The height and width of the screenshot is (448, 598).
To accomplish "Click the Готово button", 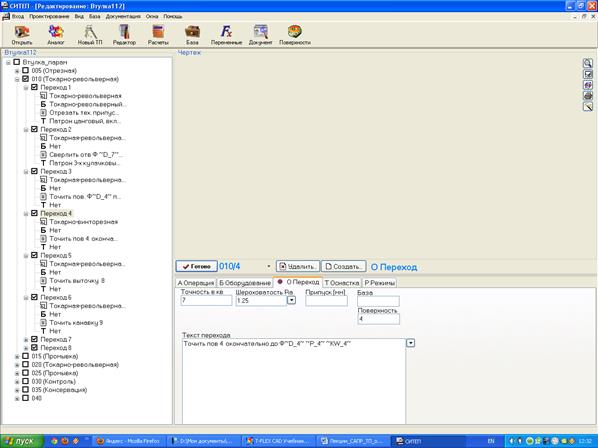I will (196, 266).
